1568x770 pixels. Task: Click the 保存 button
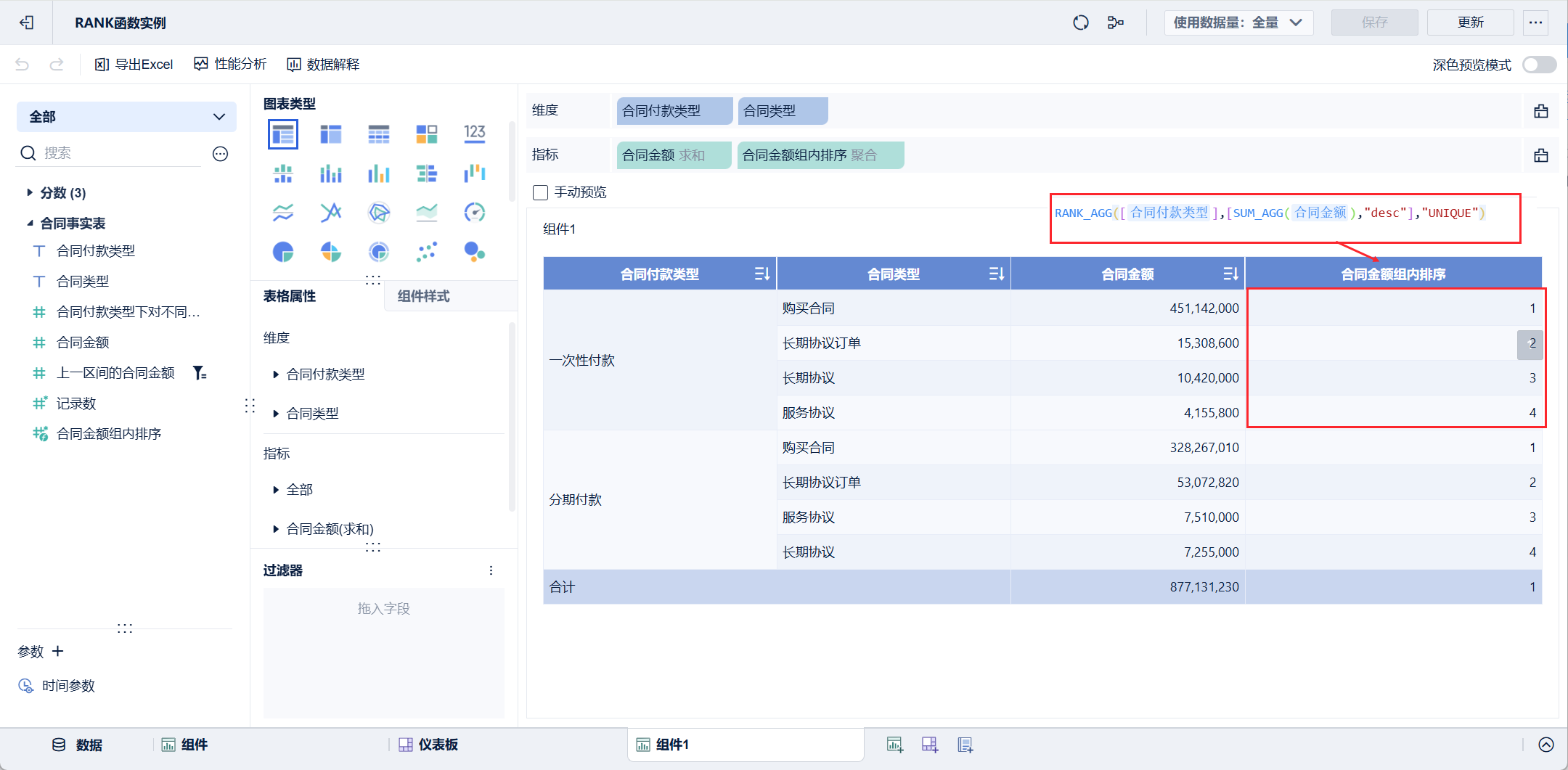[x=1374, y=22]
